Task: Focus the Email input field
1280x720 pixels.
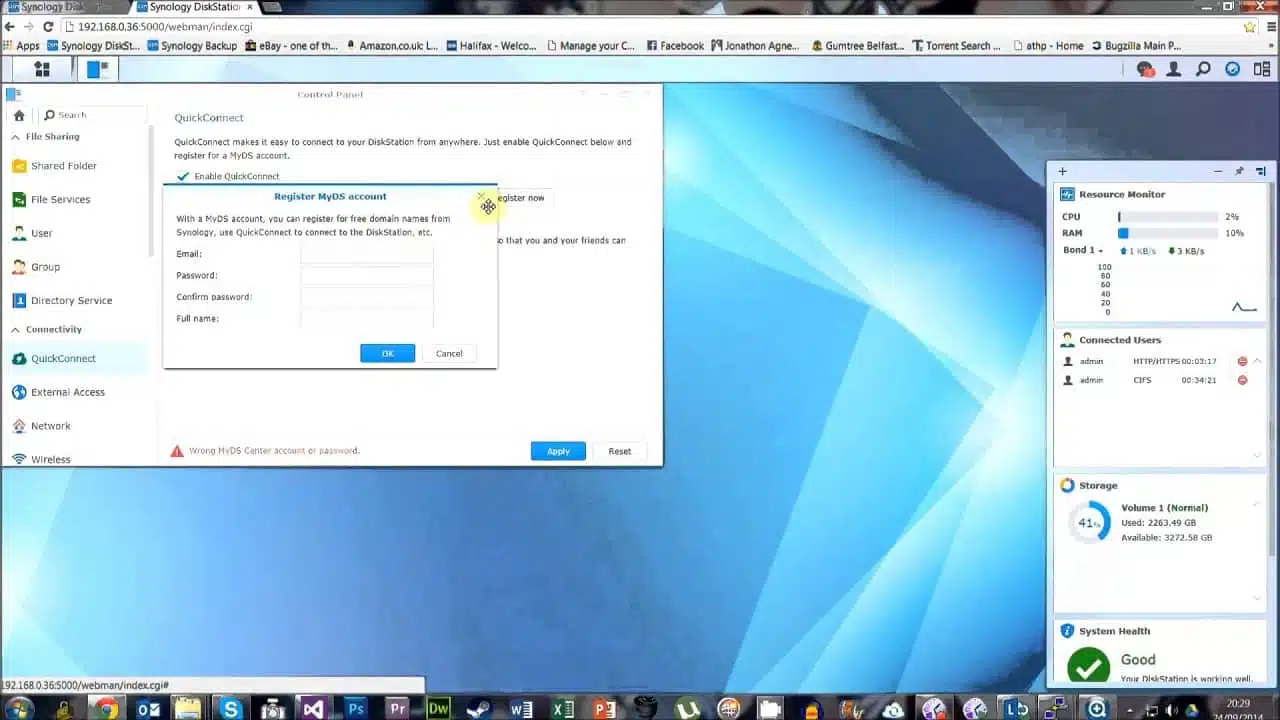Action: [367, 254]
